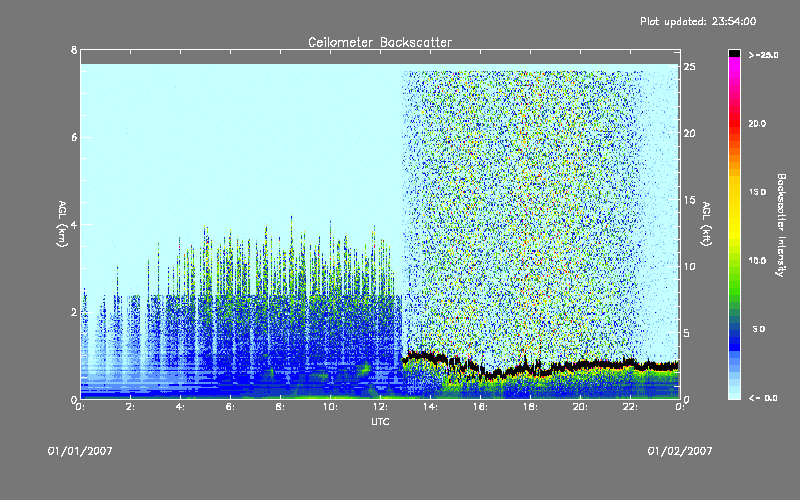Click the '10.0' colorbar label
Screen dimensions: 800x500
757,260
